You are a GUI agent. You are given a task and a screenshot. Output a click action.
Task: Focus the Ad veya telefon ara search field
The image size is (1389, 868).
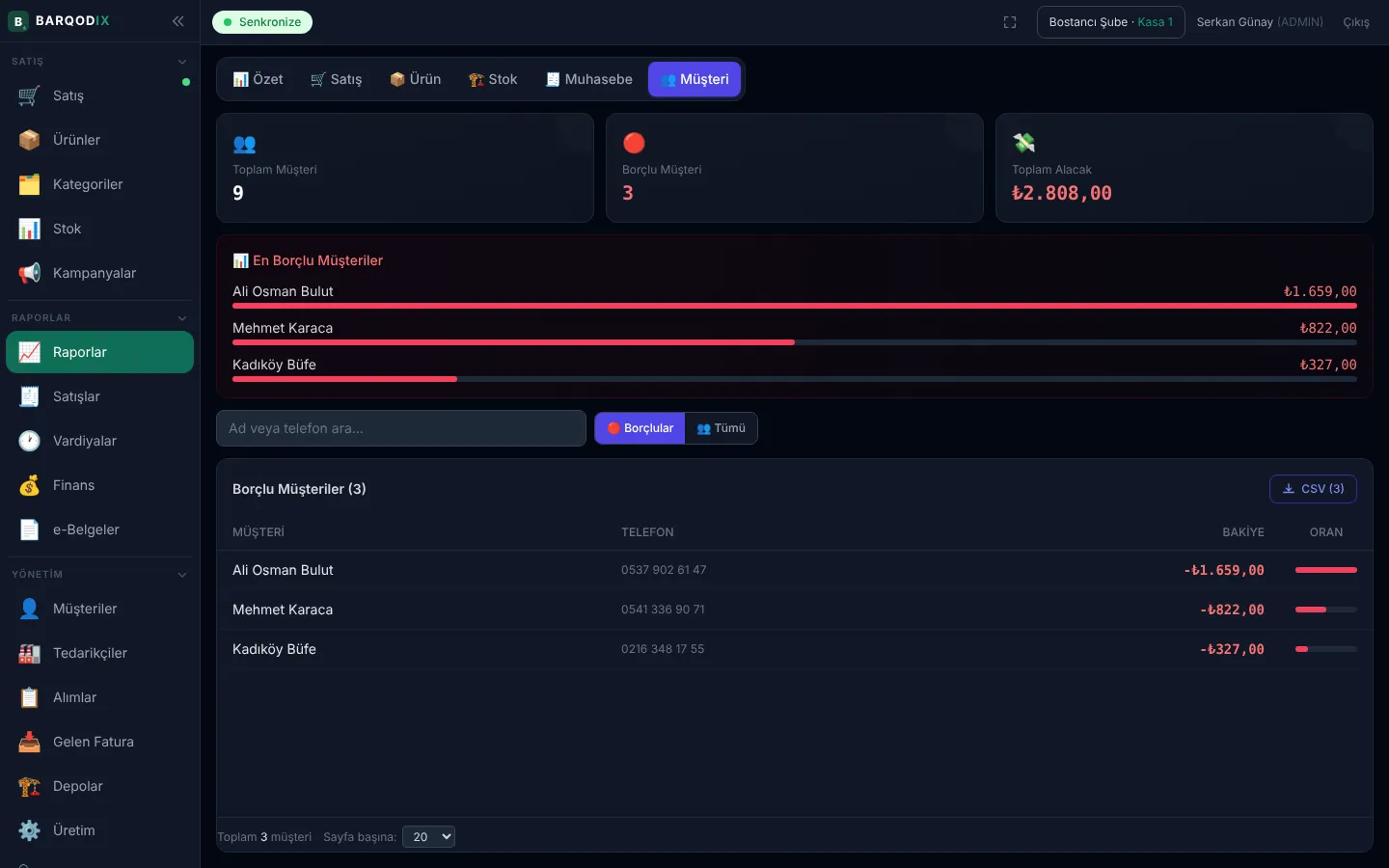[x=401, y=428]
